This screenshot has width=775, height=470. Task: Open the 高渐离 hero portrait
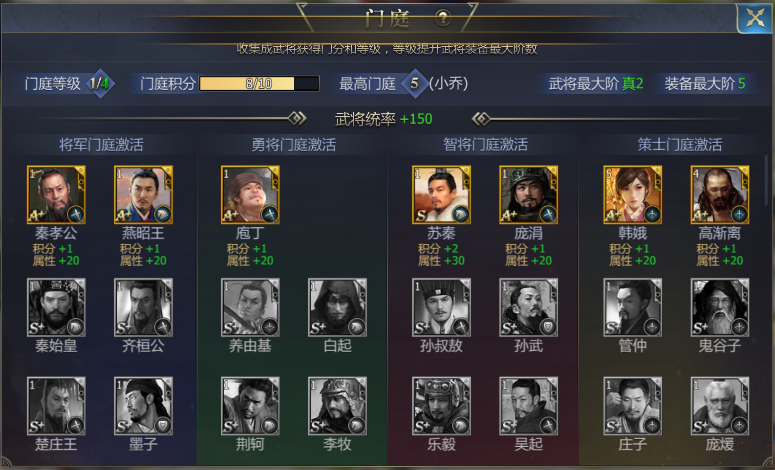tap(720, 195)
